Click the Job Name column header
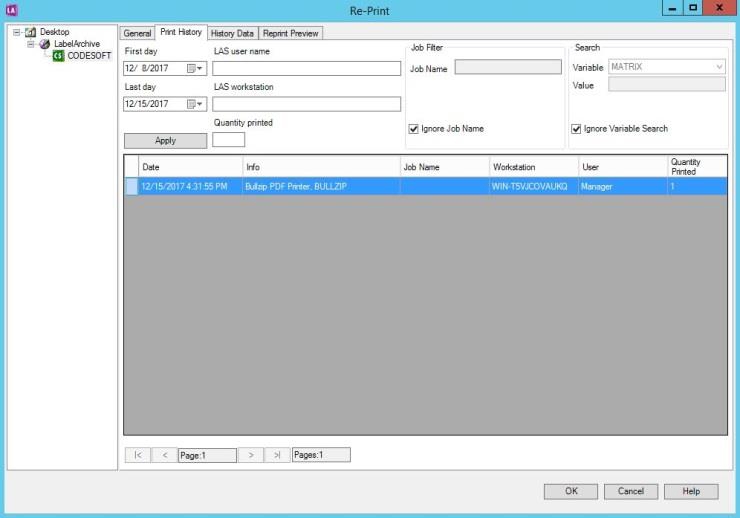This screenshot has height=518, width=740. (x=445, y=167)
